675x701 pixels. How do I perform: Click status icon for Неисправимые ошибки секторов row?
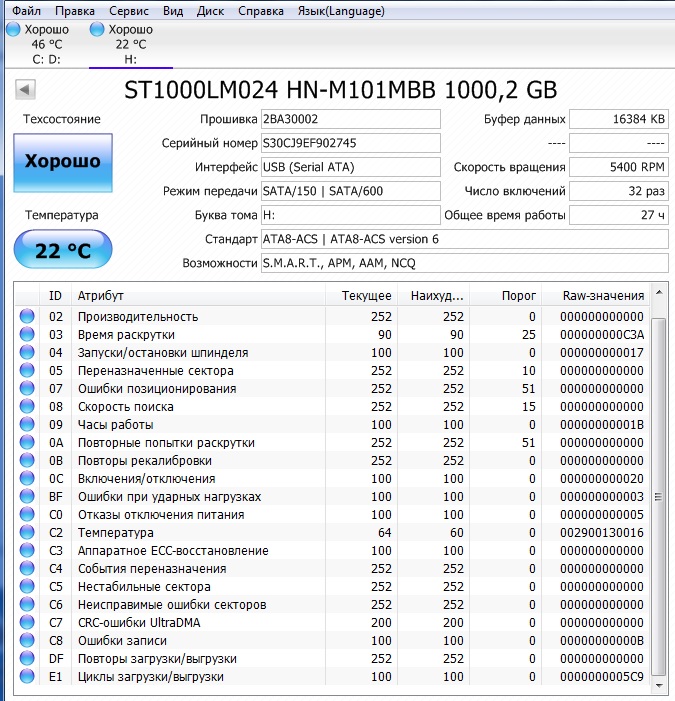pyautogui.click(x=27, y=604)
